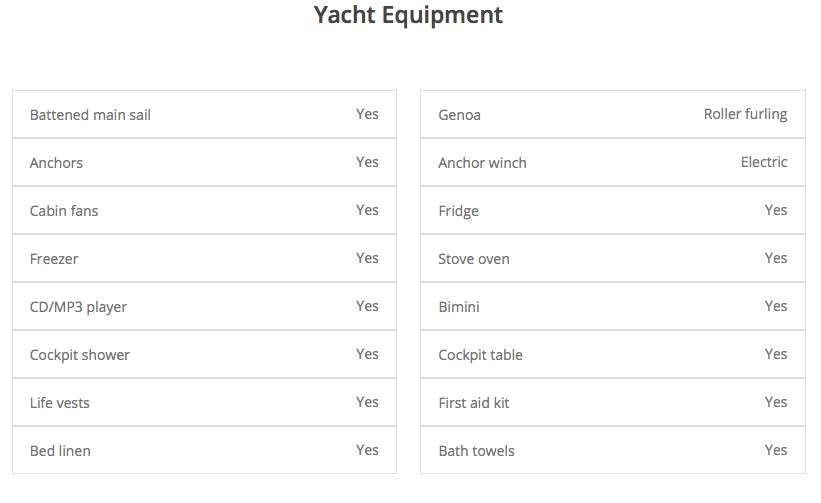The height and width of the screenshot is (503, 821).
Task: Select the Battened main sail row
Action: tap(204, 115)
